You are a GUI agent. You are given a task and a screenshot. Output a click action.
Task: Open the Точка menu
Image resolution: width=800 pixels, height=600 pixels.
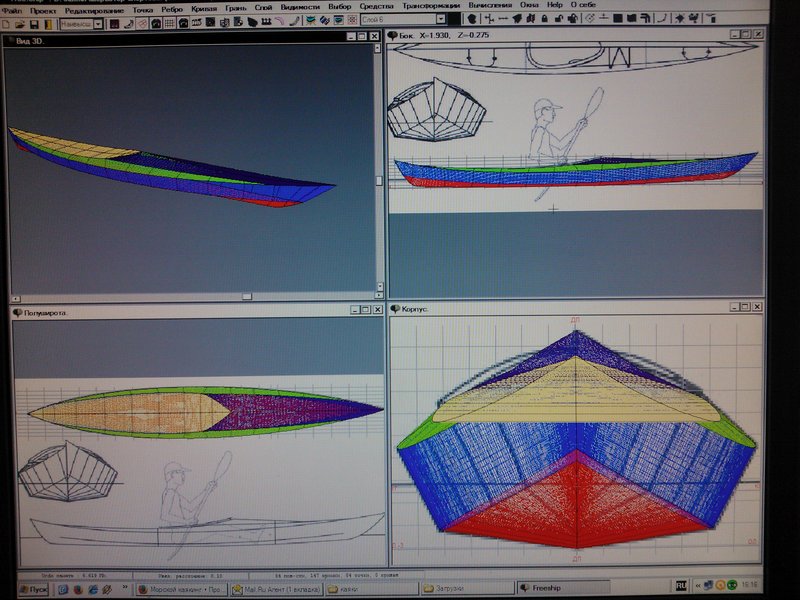tap(142, 9)
